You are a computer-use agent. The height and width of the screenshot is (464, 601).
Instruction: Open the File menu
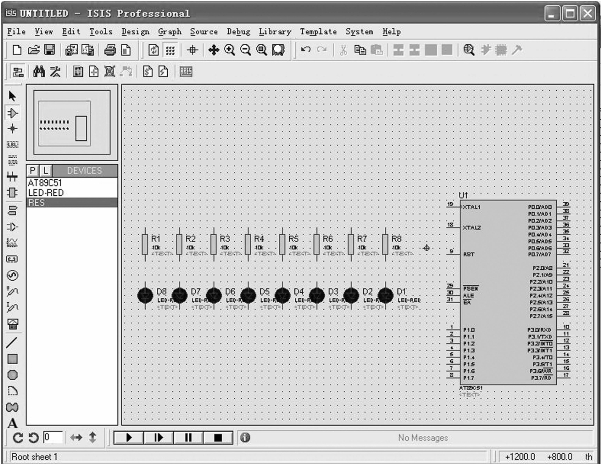tap(16, 32)
